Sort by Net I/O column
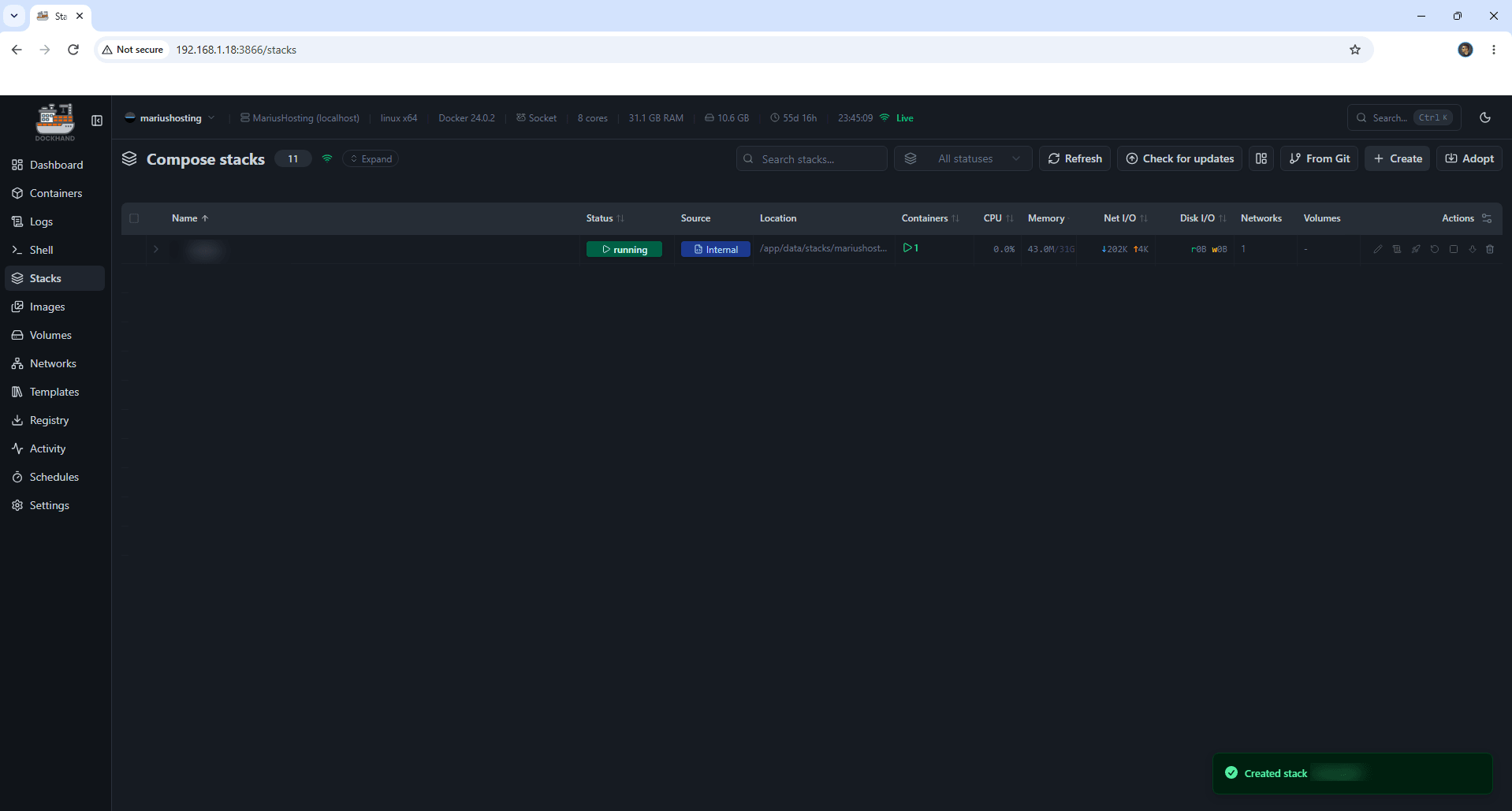1512x811 pixels. click(x=1125, y=218)
